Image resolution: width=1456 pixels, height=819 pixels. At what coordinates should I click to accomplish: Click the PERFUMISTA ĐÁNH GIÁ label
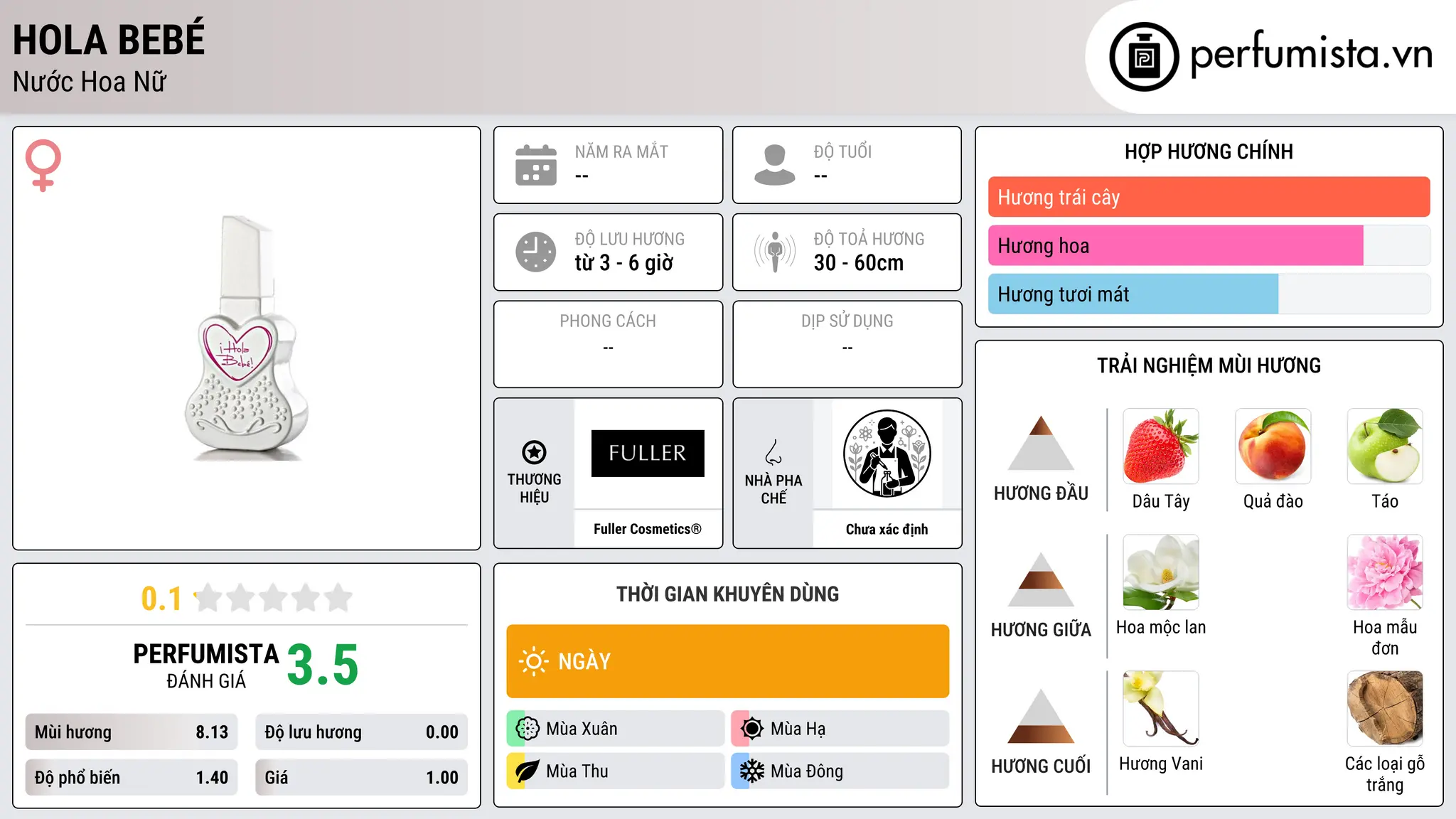(x=206, y=665)
